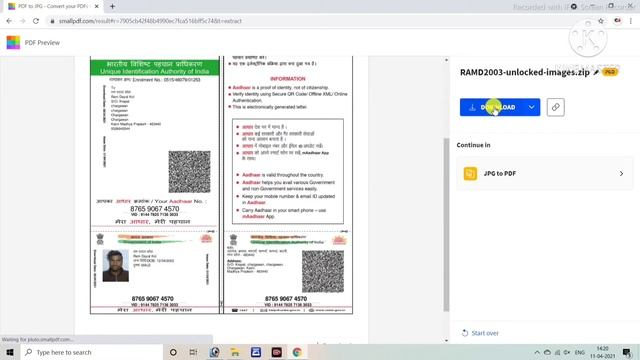Click the PRO badge
The height and width of the screenshot is (360, 640).
pos(610,72)
